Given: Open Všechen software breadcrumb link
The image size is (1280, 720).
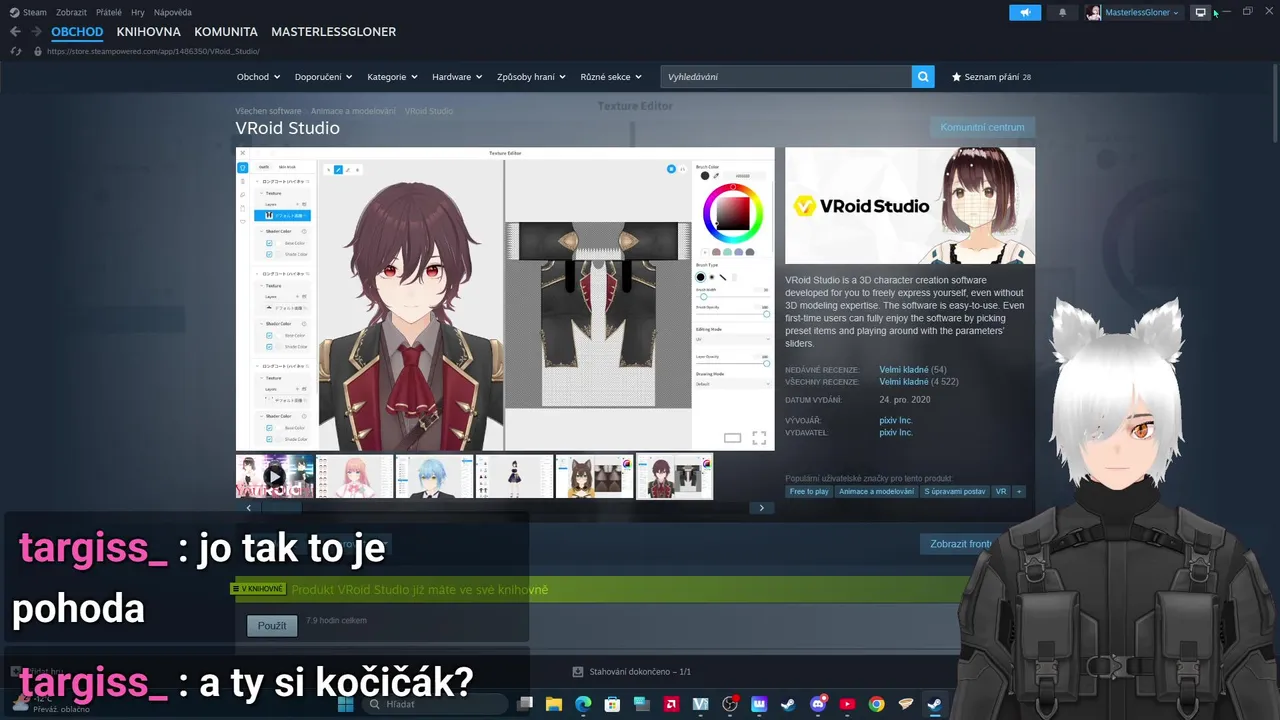Looking at the screenshot, I should [268, 111].
